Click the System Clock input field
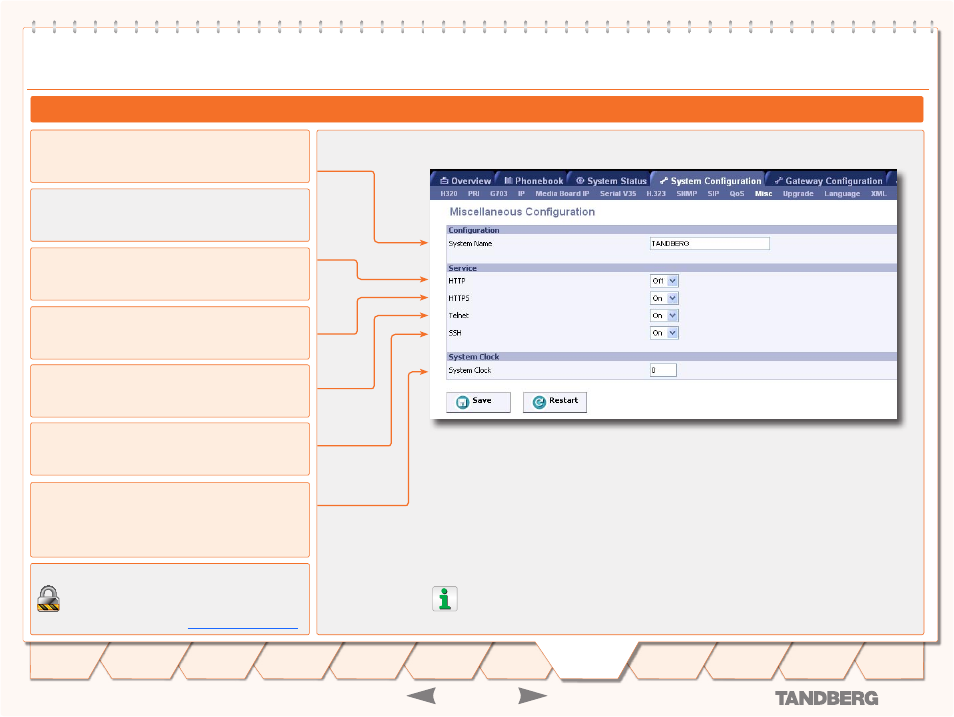Image resolution: width=954 pixels, height=717 pixels. click(x=663, y=370)
